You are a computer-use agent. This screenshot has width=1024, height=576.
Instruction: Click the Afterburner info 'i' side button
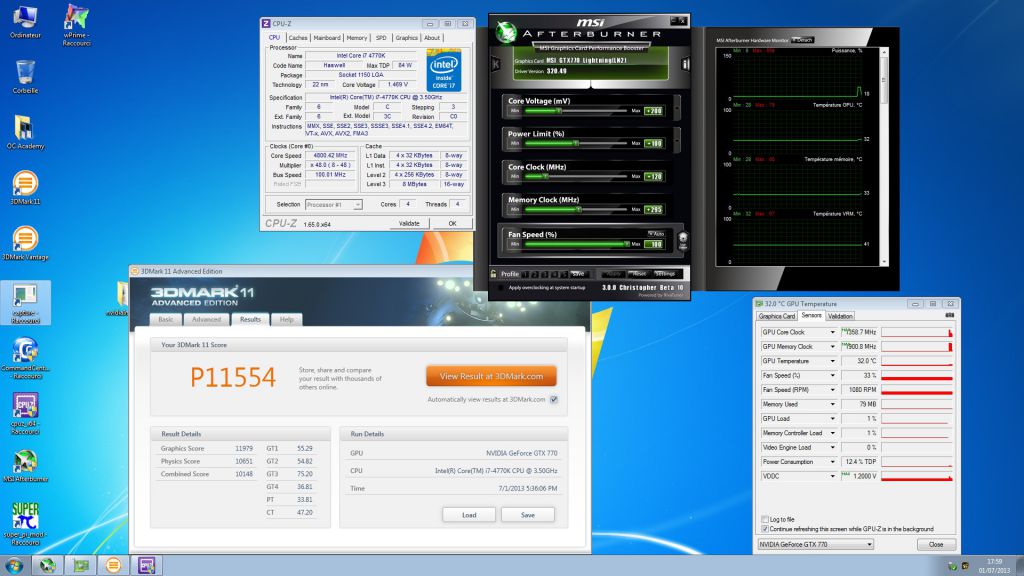(685, 63)
